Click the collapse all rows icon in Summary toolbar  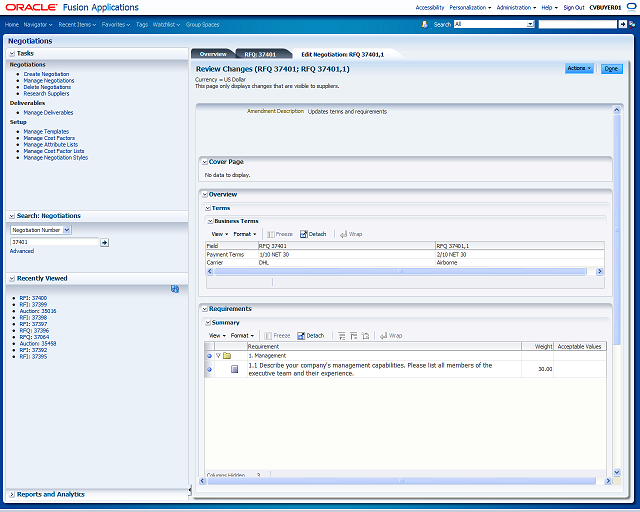tap(353, 336)
